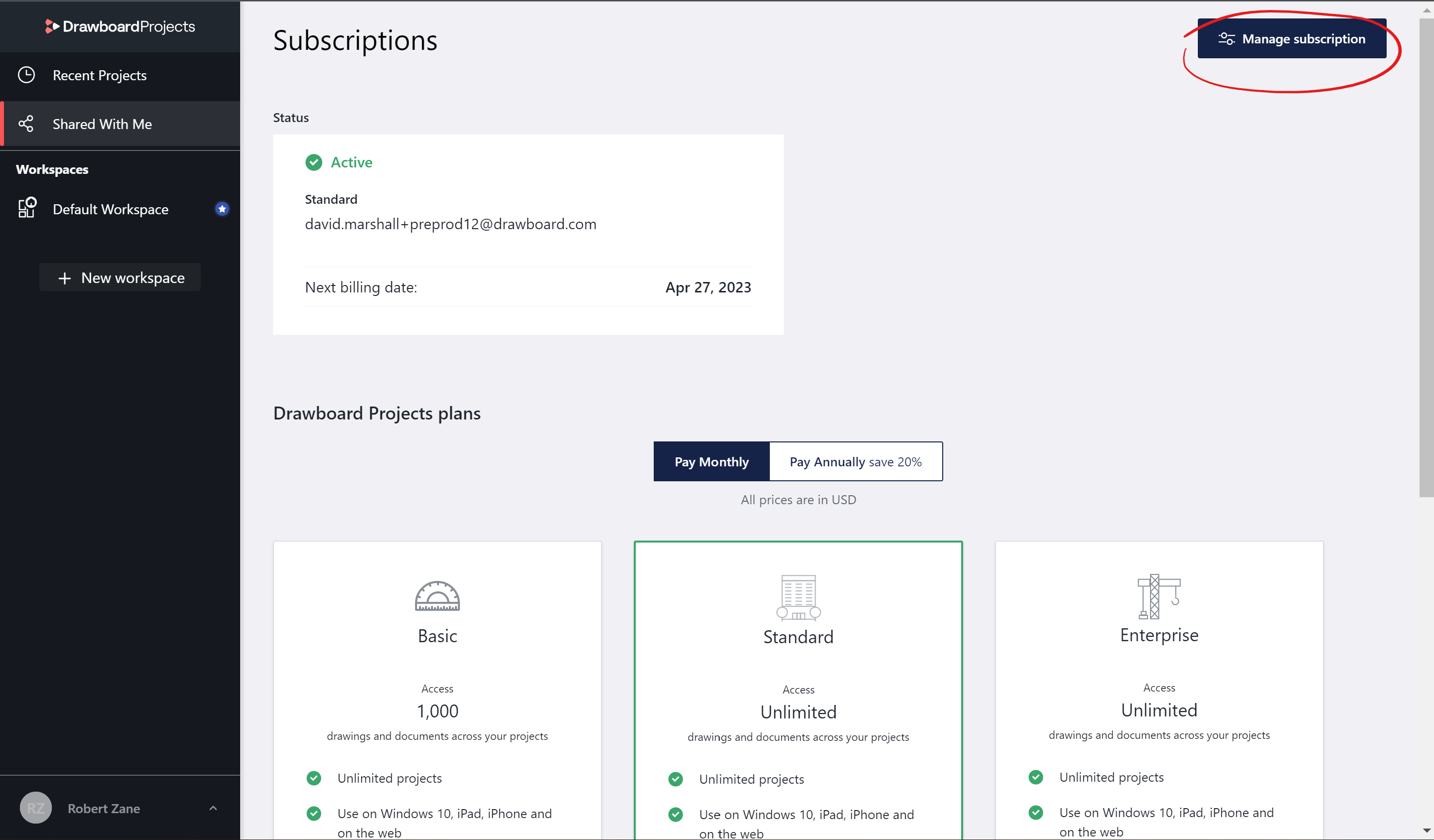1434x840 pixels.
Task: Click the Default Workspace icon
Action: 27,208
